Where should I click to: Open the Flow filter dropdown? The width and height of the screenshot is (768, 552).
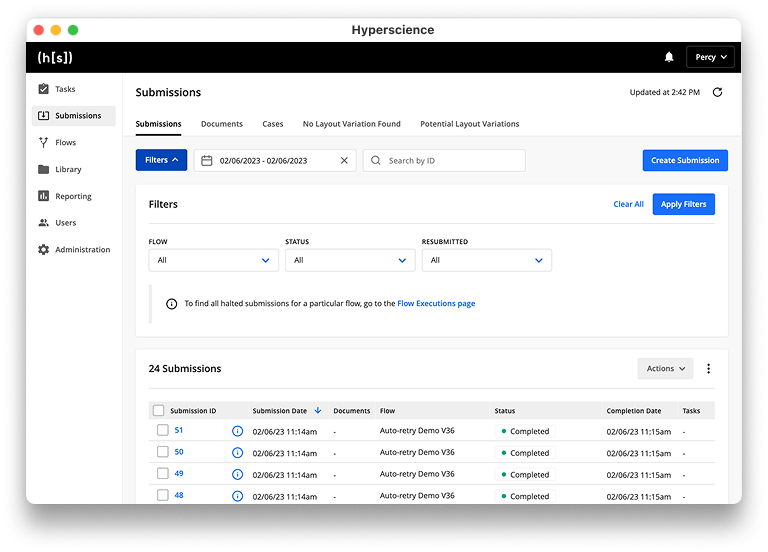point(214,260)
